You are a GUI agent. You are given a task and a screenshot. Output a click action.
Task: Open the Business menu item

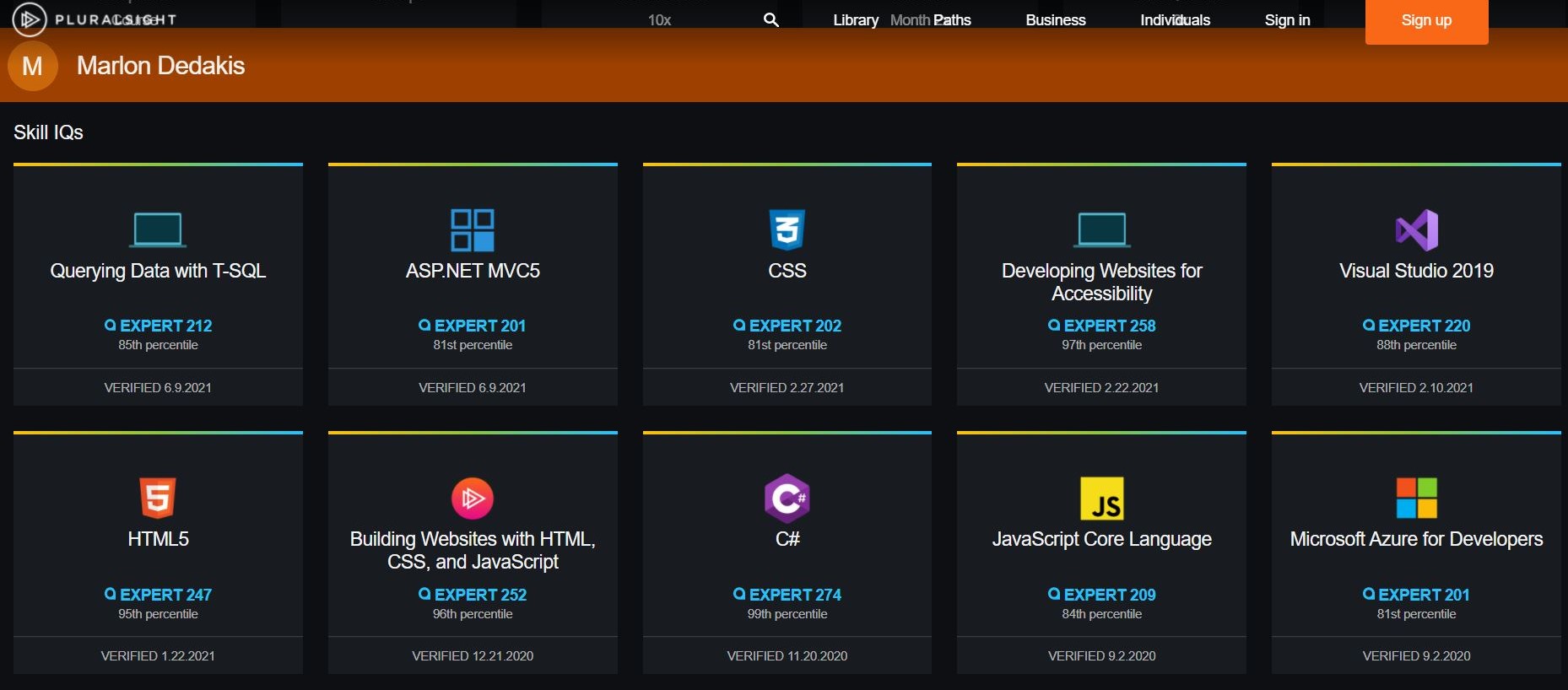pos(1056,20)
